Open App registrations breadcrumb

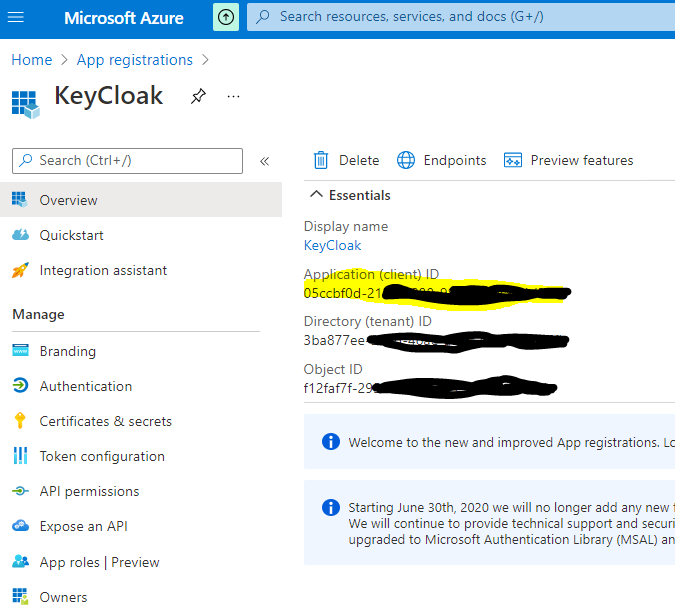(134, 60)
